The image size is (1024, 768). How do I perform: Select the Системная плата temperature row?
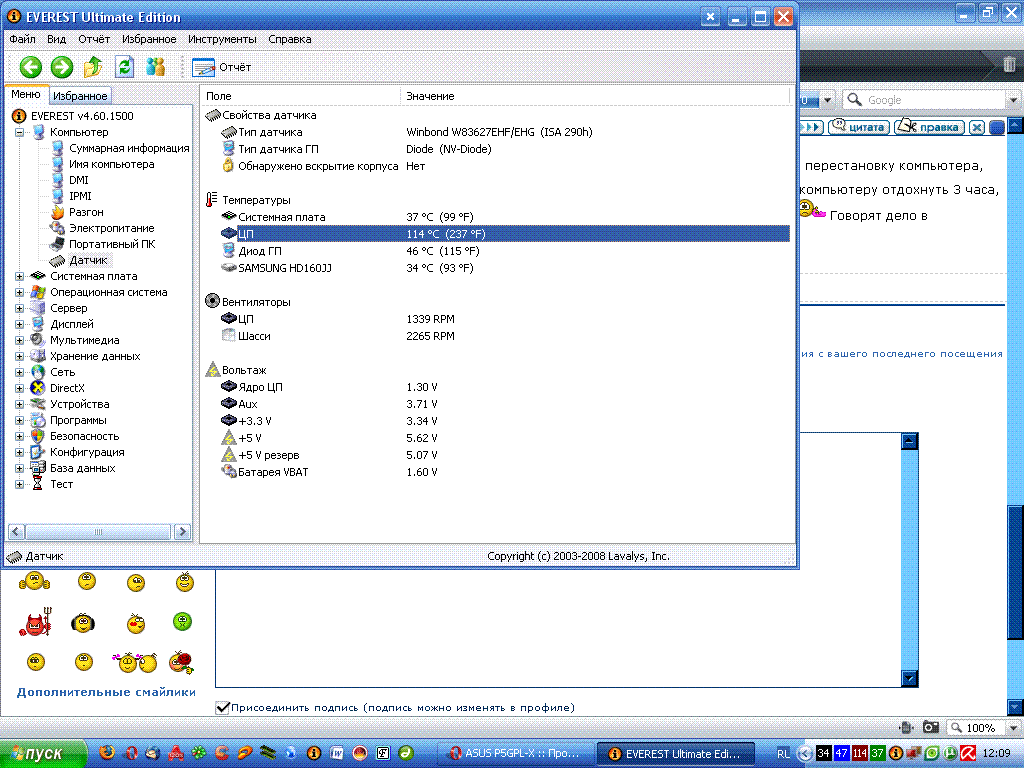coord(505,217)
